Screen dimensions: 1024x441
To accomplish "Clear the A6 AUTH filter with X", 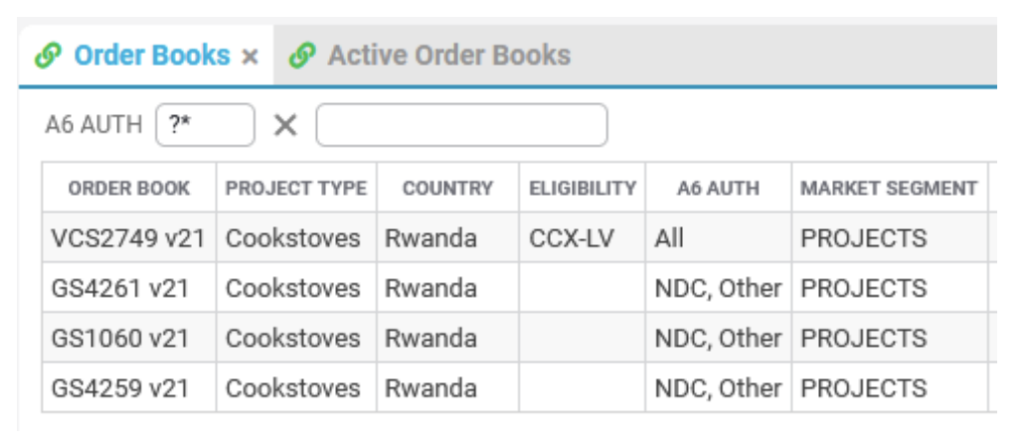I will tap(285, 125).
